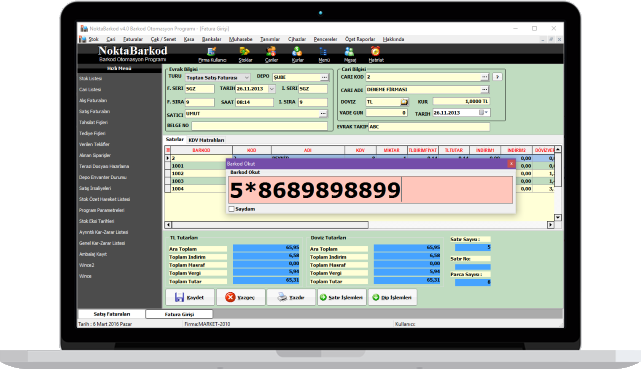Viewport: 641px width, 369px height.
Task: Click the Barkod Okut barcode input field
Action: tap(370, 190)
